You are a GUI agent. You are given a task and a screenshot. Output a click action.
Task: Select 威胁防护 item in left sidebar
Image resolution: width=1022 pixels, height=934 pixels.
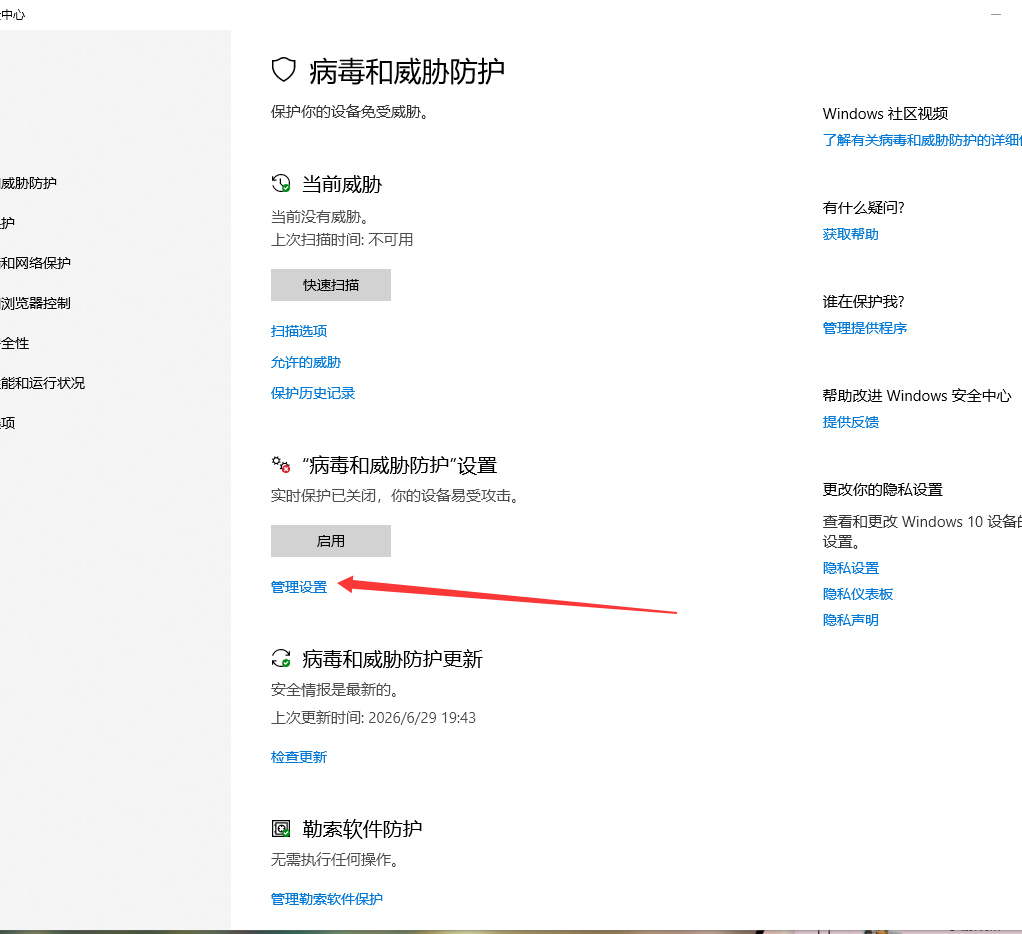point(28,183)
